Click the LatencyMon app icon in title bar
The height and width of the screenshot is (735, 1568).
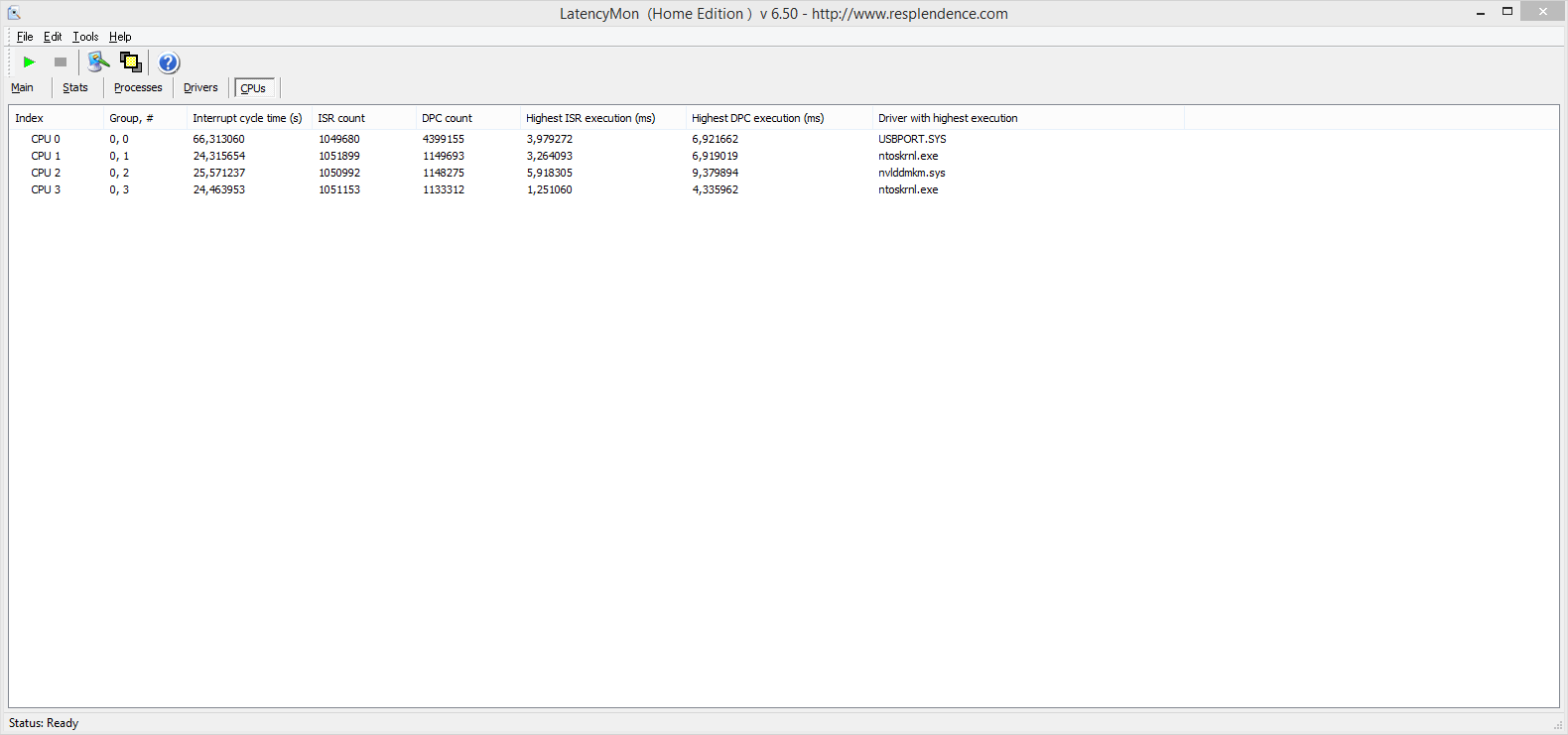point(14,13)
